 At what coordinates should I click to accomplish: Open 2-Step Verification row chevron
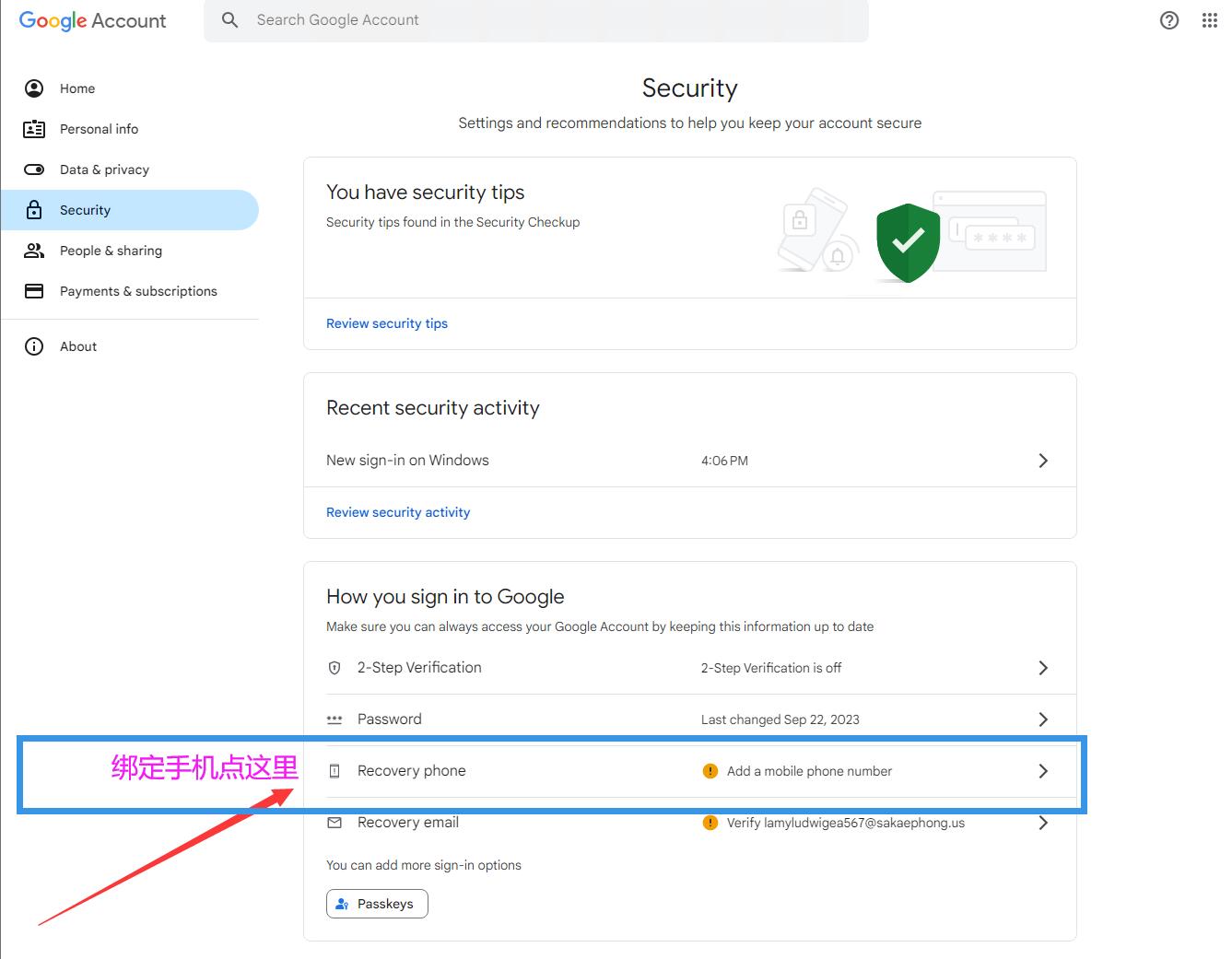(1043, 668)
